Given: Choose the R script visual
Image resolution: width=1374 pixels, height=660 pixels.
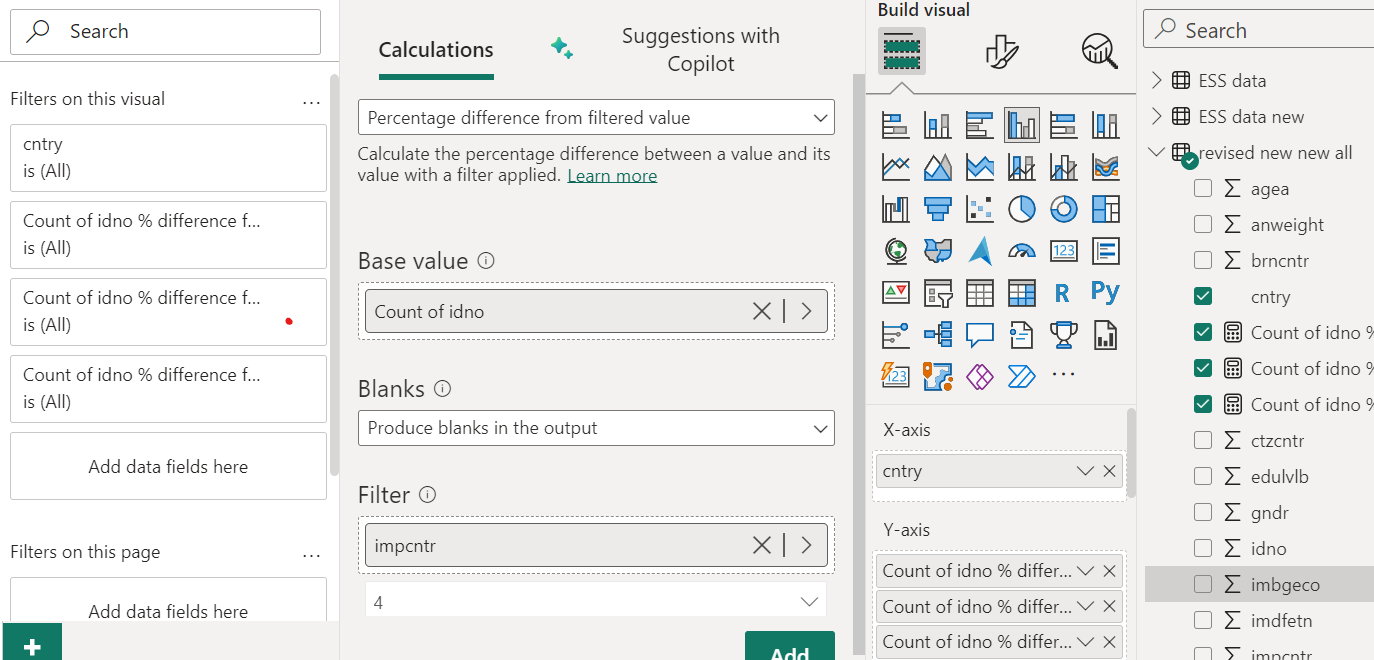Looking at the screenshot, I should tap(1063, 293).
